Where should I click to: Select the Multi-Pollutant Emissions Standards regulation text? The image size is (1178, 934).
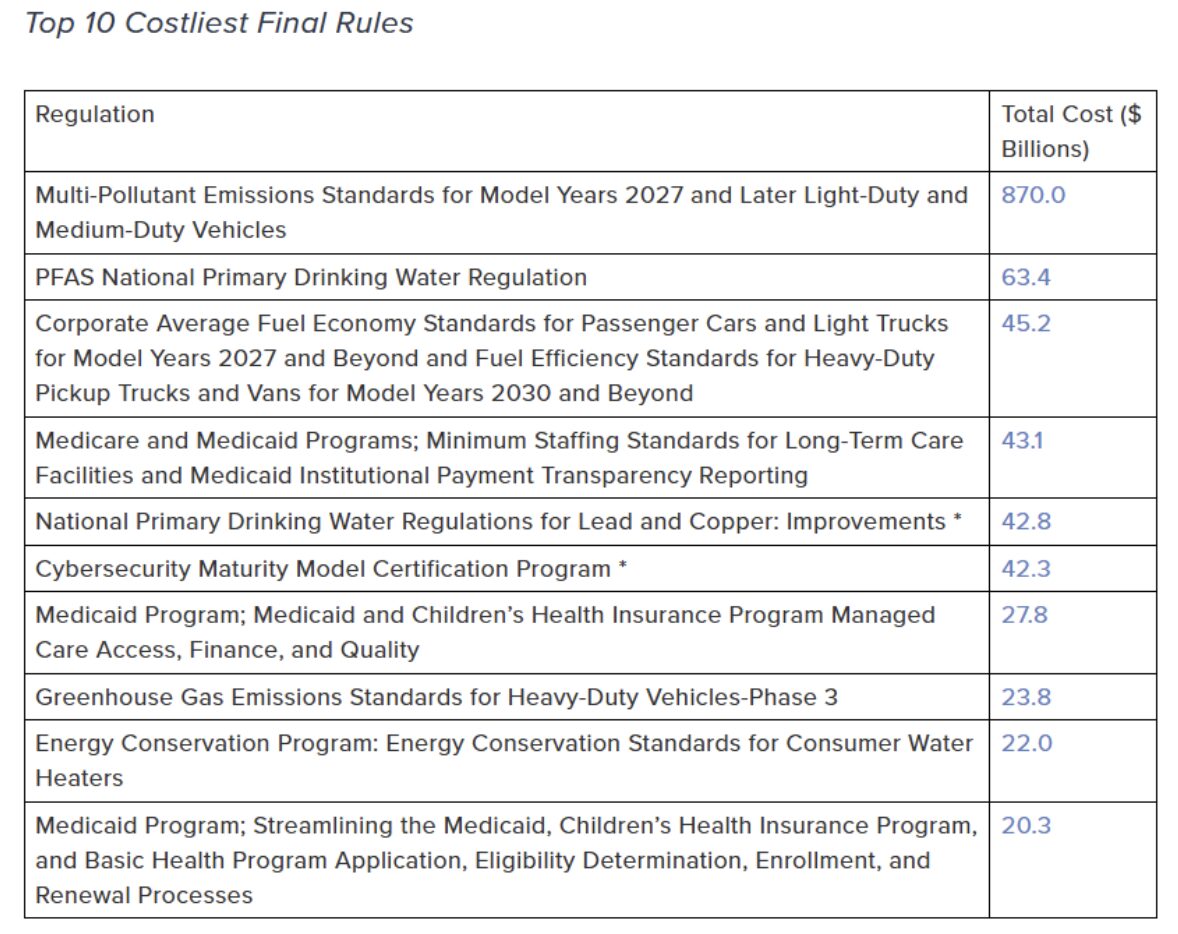point(501,213)
